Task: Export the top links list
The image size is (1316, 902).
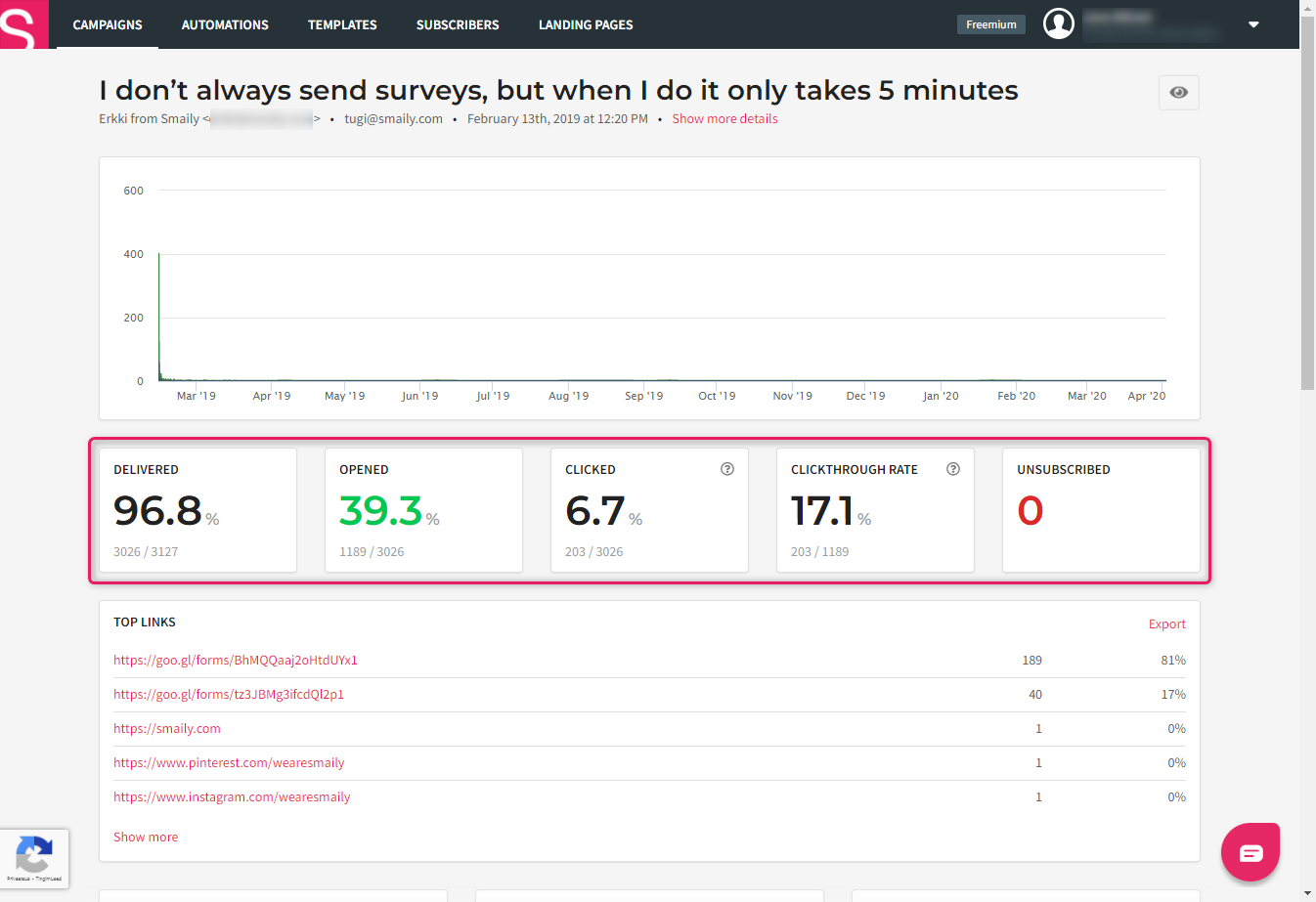Action: pyautogui.click(x=1167, y=623)
